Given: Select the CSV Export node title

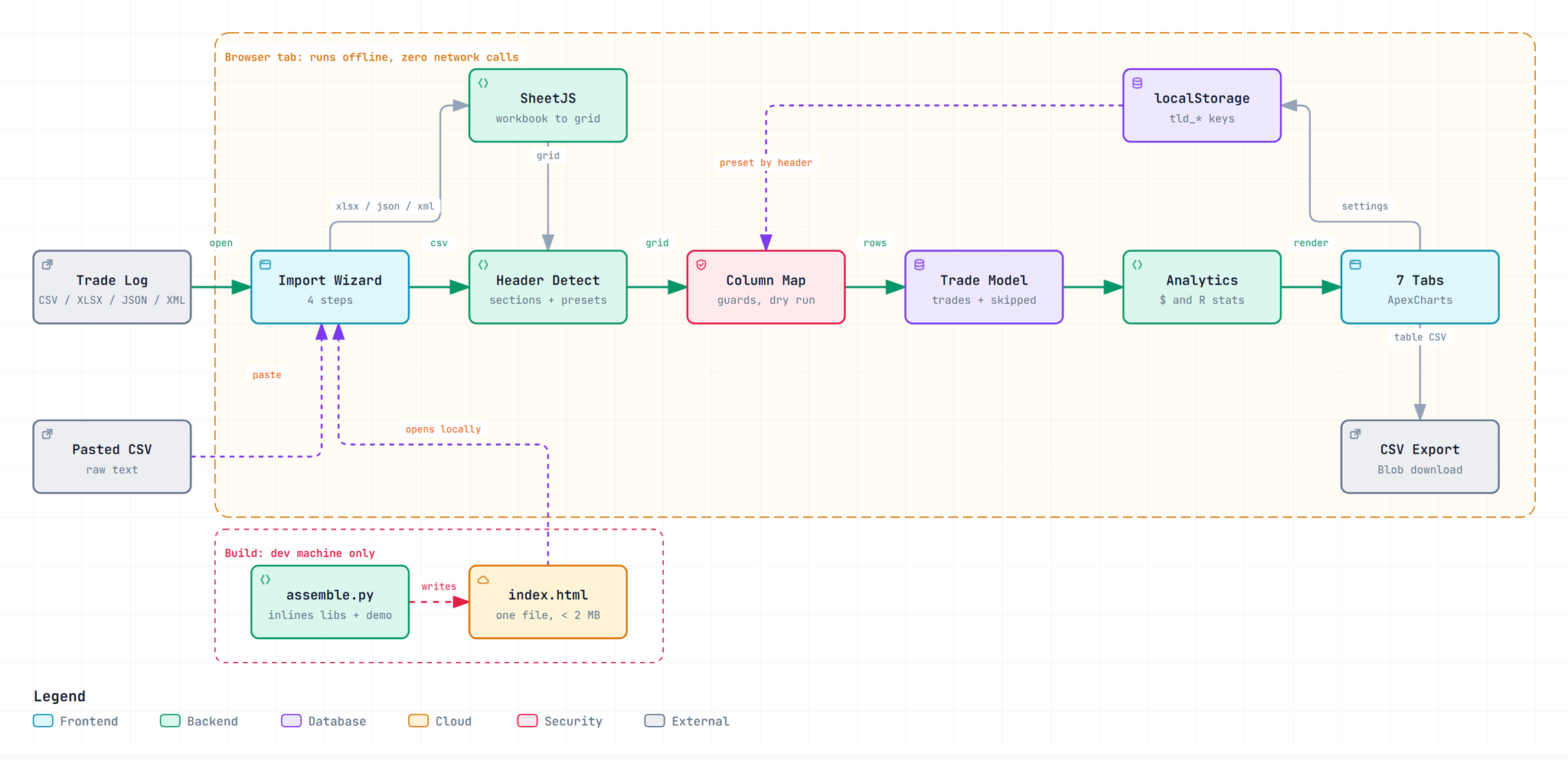Looking at the screenshot, I should 1420,450.
